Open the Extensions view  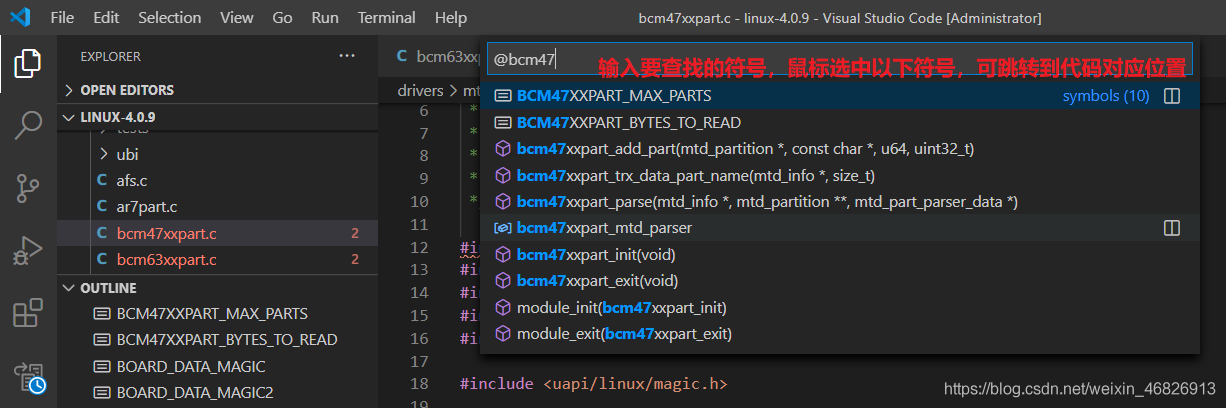pos(28,313)
